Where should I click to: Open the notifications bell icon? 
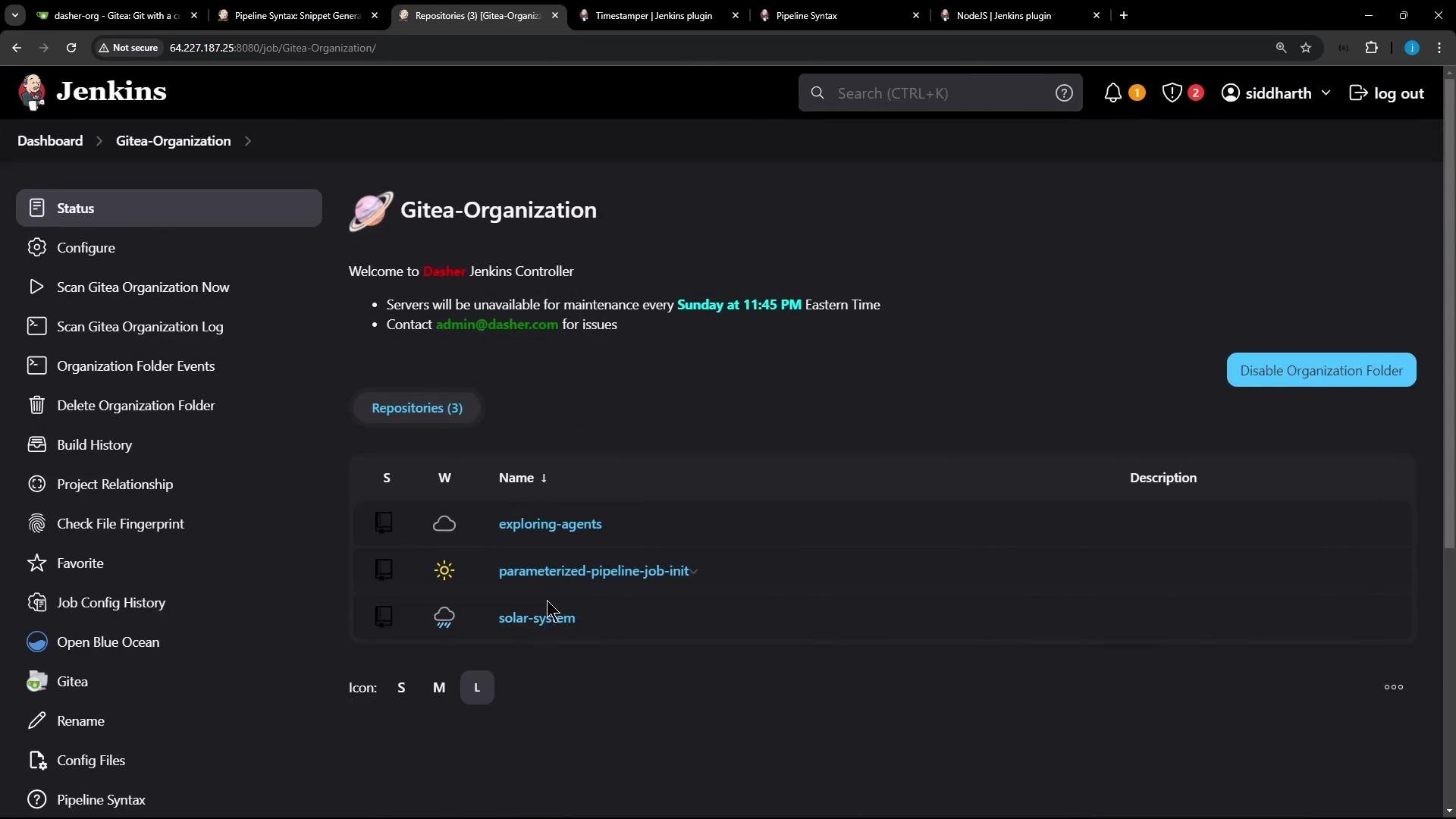[1112, 93]
